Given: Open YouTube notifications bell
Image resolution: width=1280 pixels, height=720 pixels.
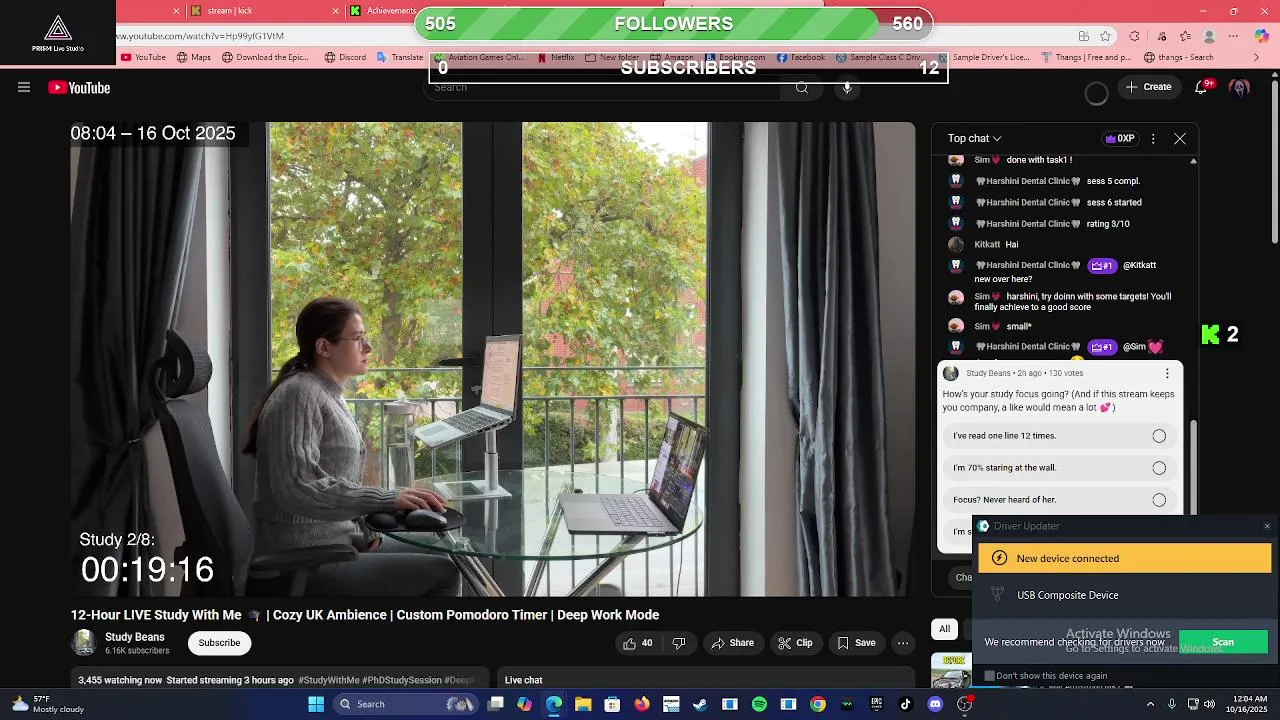Looking at the screenshot, I should [1201, 87].
